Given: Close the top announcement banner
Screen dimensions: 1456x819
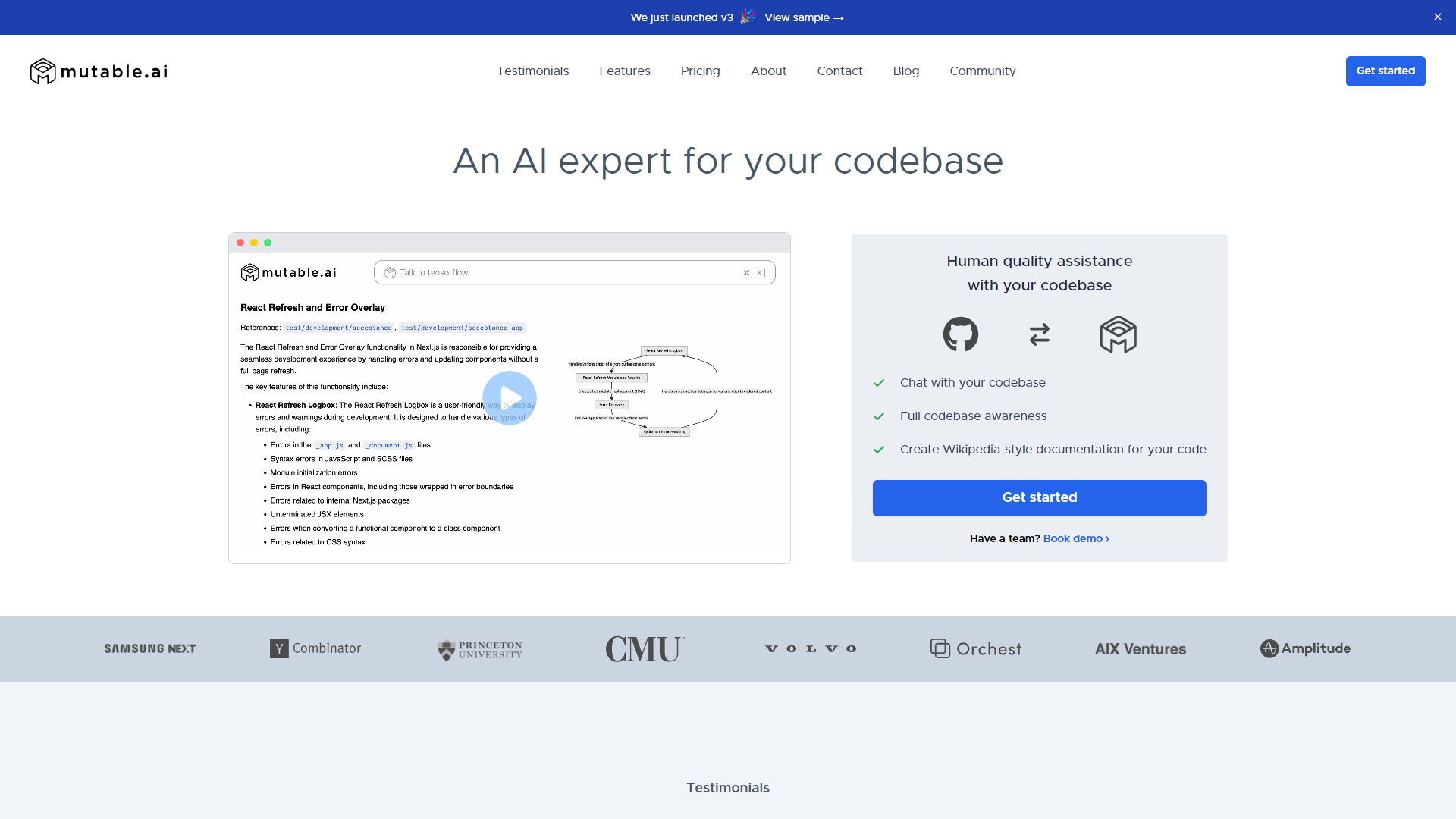Looking at the screenshot, I should (x=1435, y=17).
